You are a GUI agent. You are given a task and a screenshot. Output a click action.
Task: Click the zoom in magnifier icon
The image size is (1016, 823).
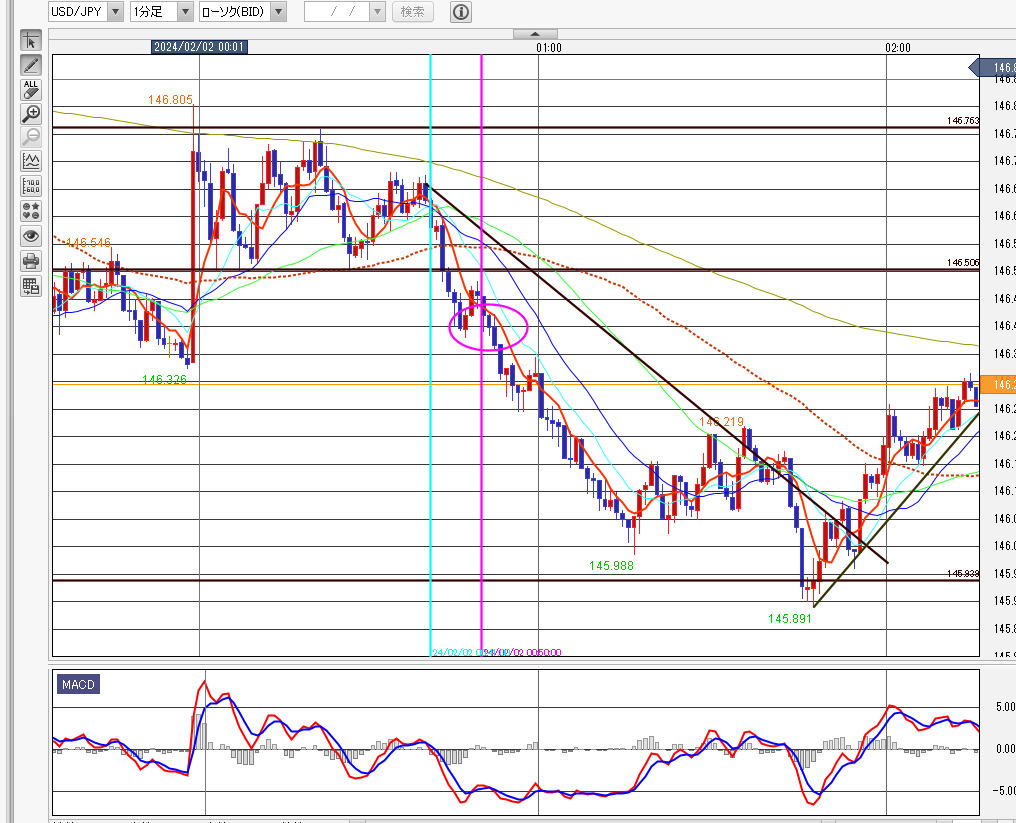[31, 114]
